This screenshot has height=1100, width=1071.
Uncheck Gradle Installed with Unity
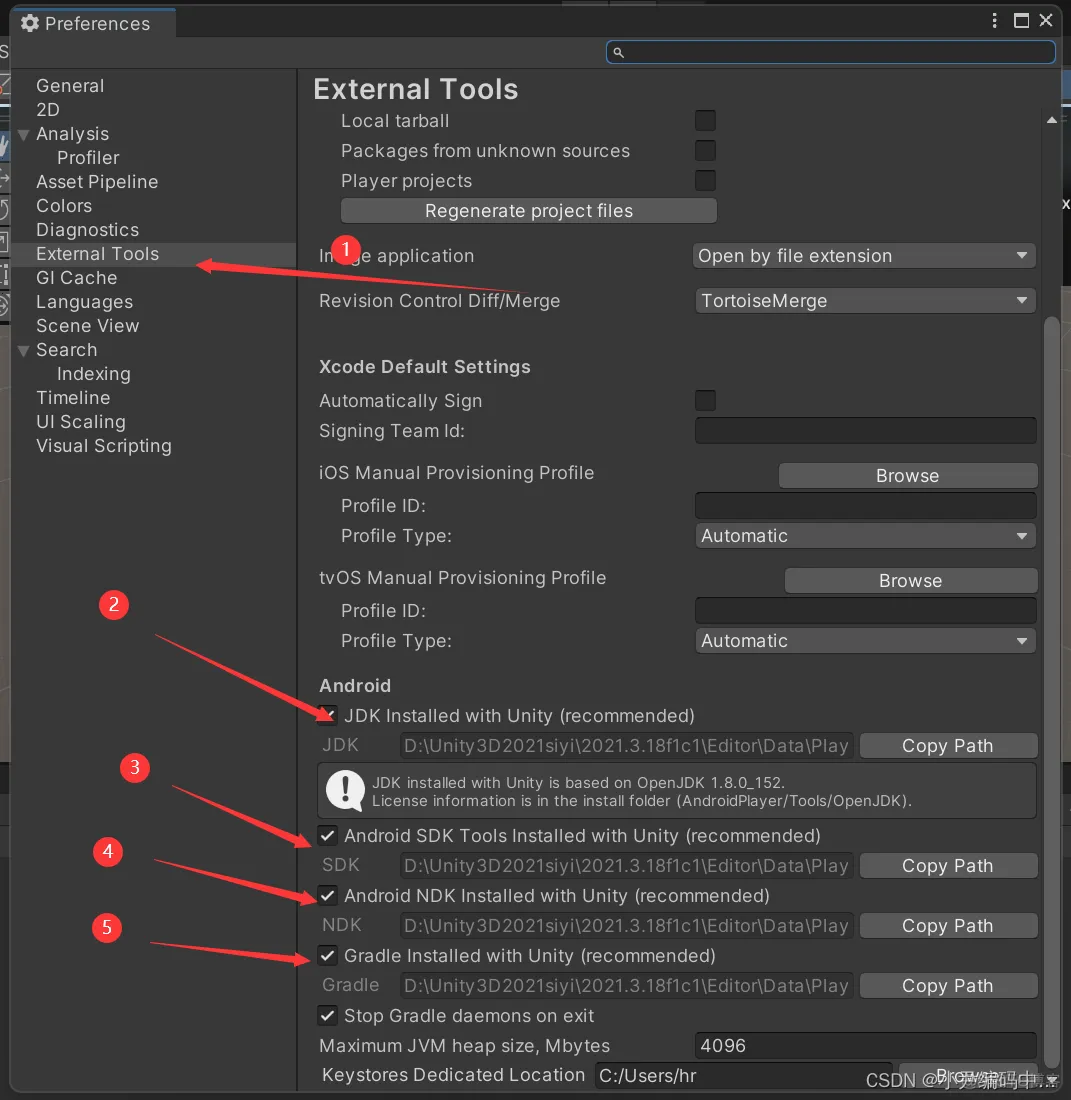click(328, 955)
